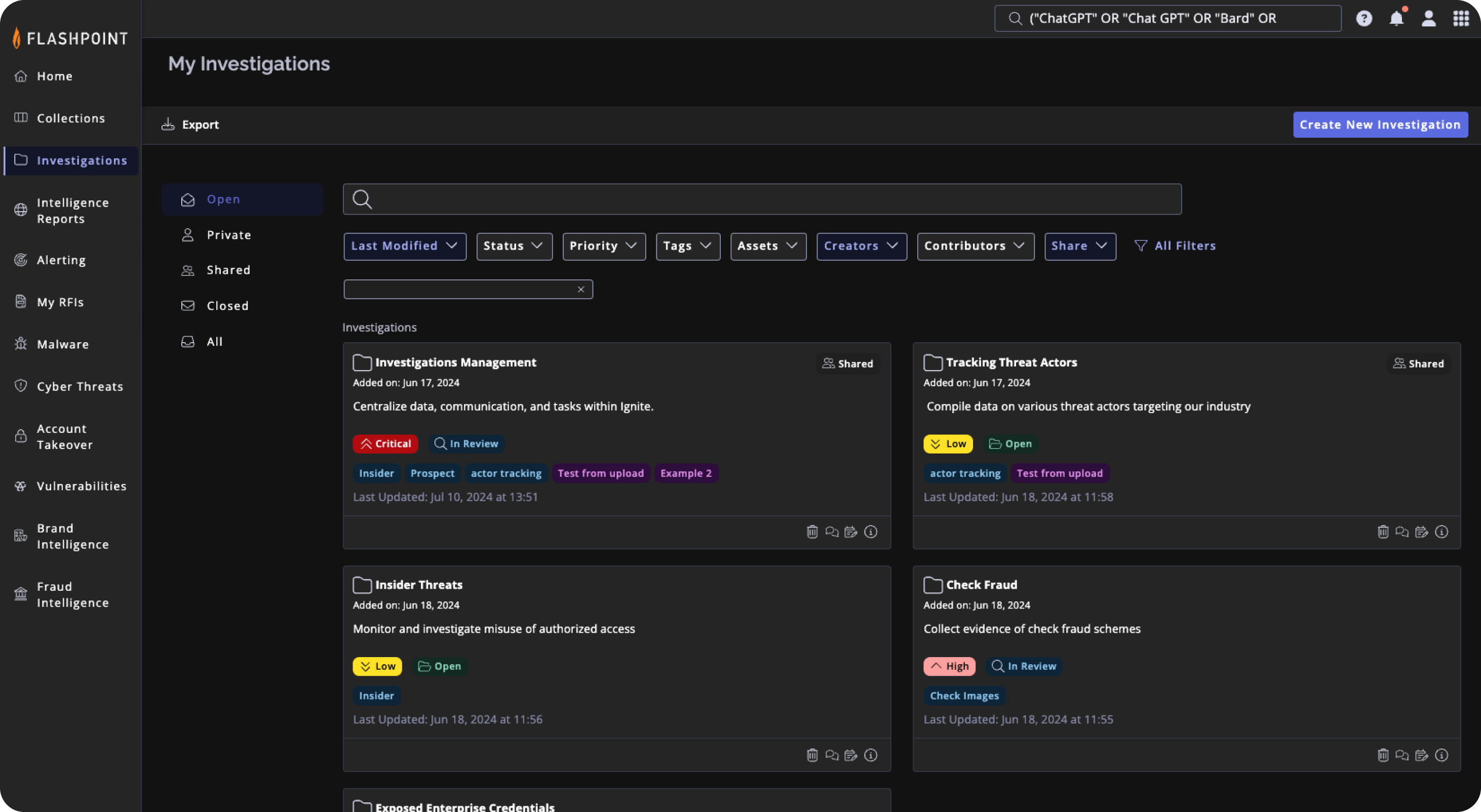Delete the Investigations Management investigation via trash icon

[x=812, y=532]
